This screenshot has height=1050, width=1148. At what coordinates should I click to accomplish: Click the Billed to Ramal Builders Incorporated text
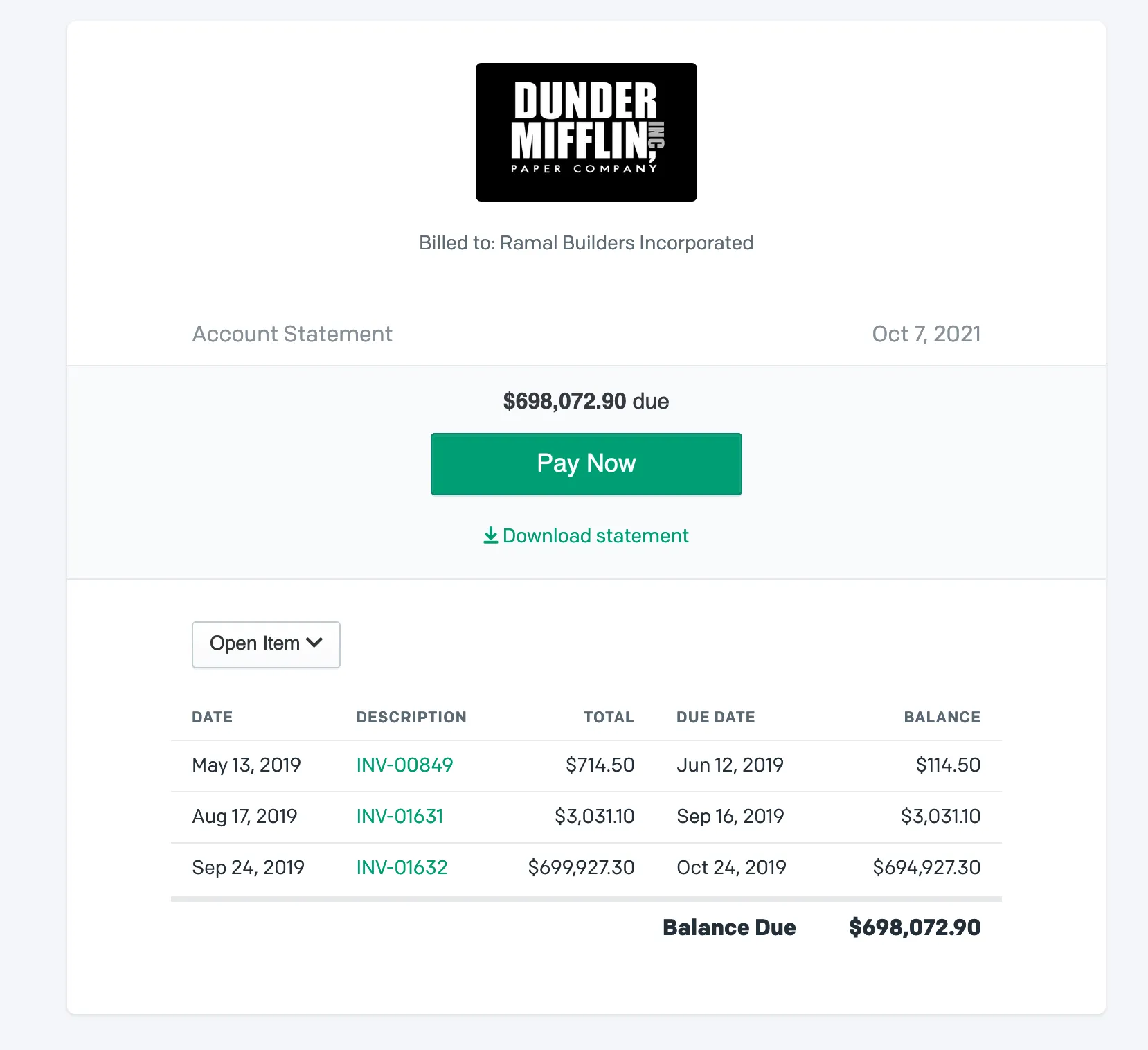586,243
